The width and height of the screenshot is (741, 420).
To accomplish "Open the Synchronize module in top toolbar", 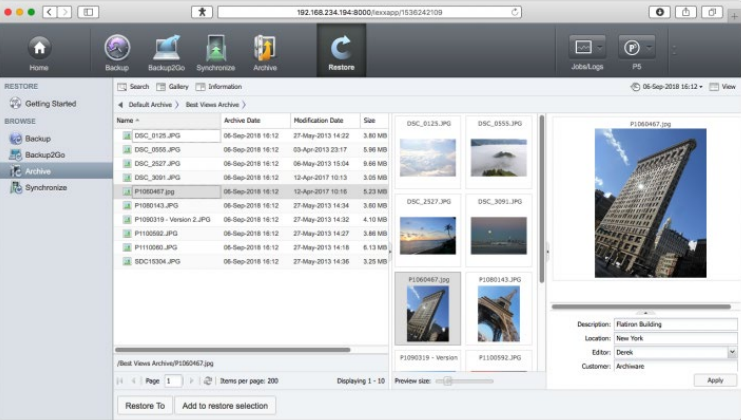I will pyautogui.click(x=216, y=49).
